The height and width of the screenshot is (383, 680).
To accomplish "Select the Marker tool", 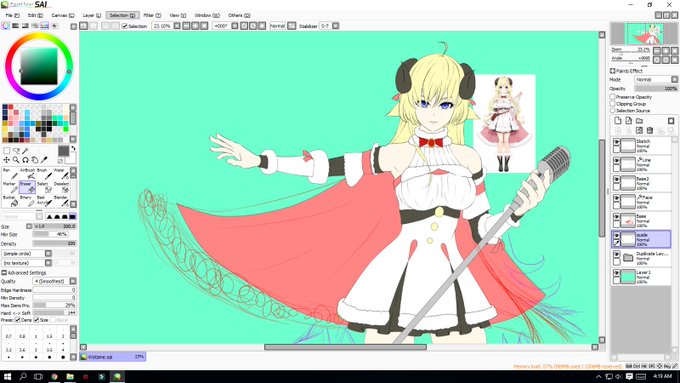I will click(x=10, y=187).
